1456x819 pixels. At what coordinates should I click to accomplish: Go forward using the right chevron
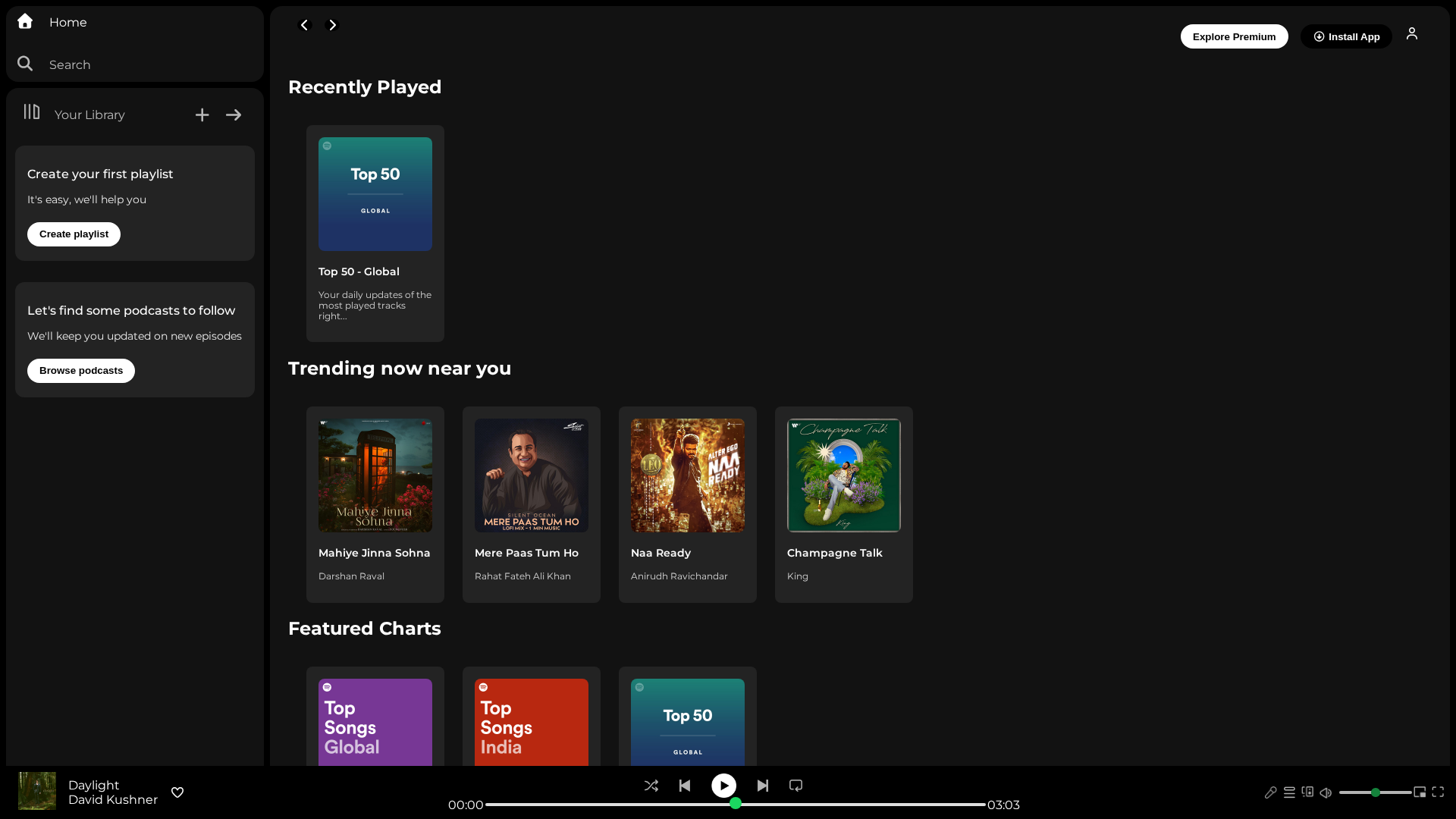pyautogui.click(x=331, y=25)
